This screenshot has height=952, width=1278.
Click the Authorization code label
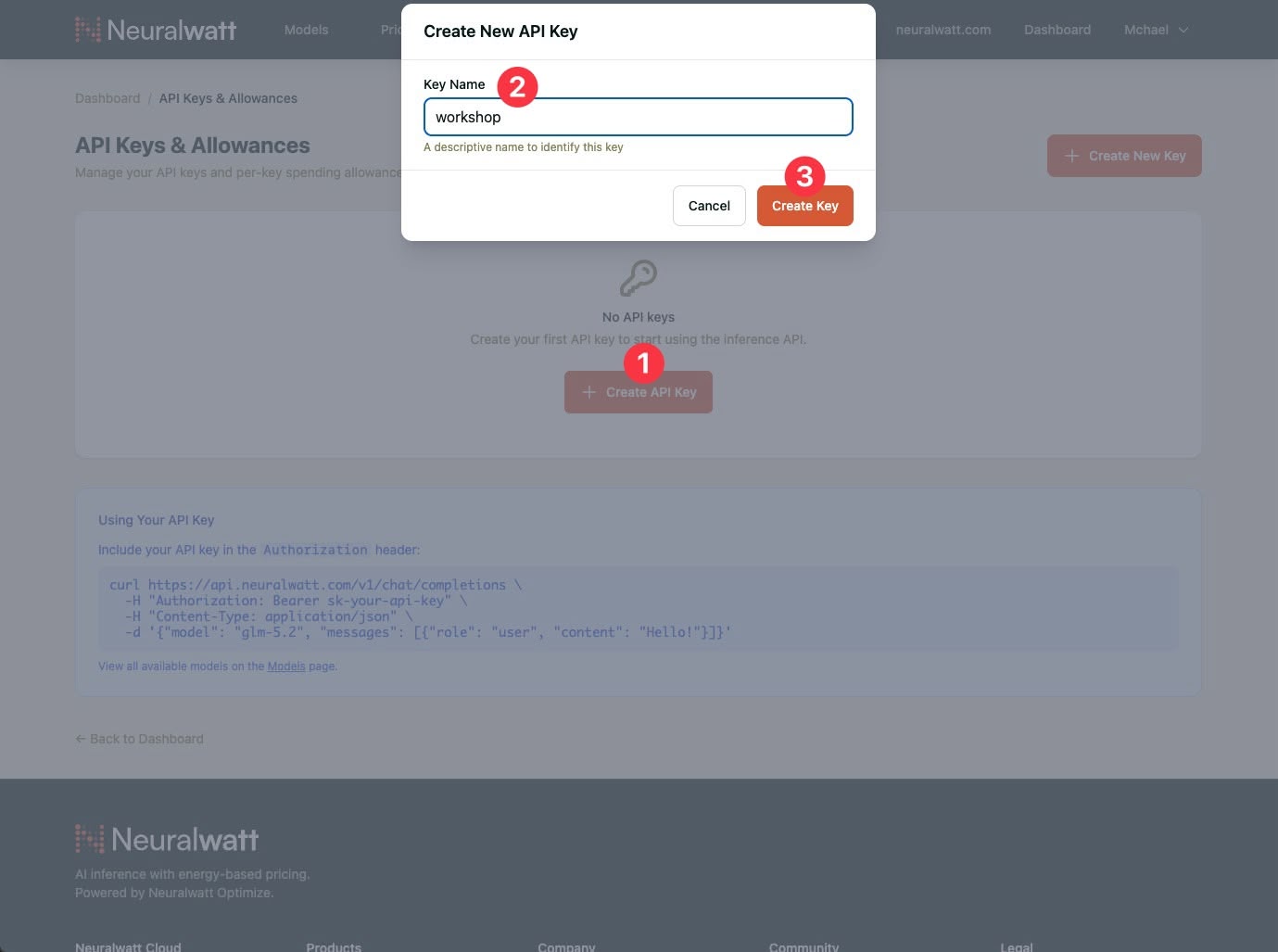coord(315,550)
